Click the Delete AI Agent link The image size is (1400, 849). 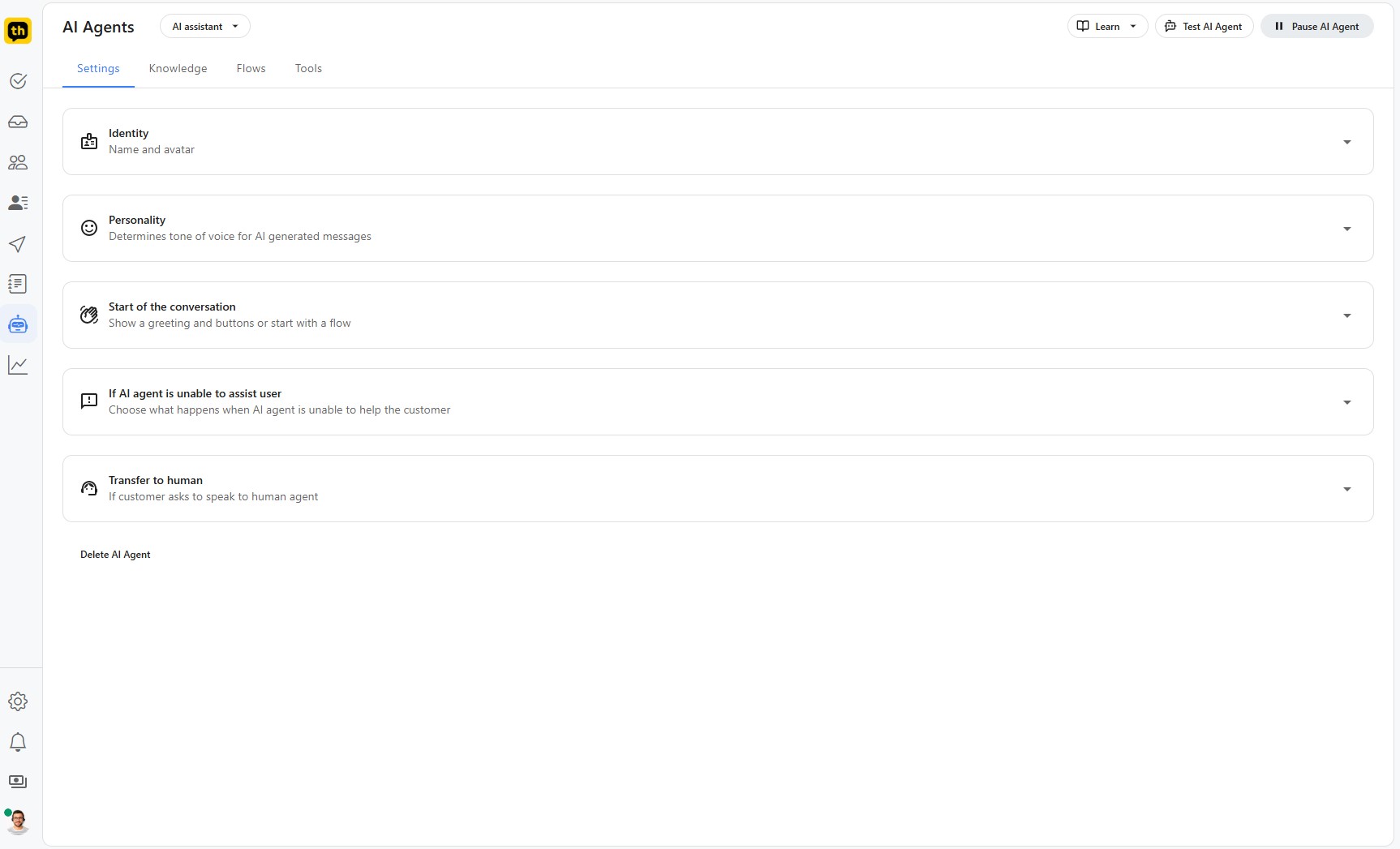(115, 555)
